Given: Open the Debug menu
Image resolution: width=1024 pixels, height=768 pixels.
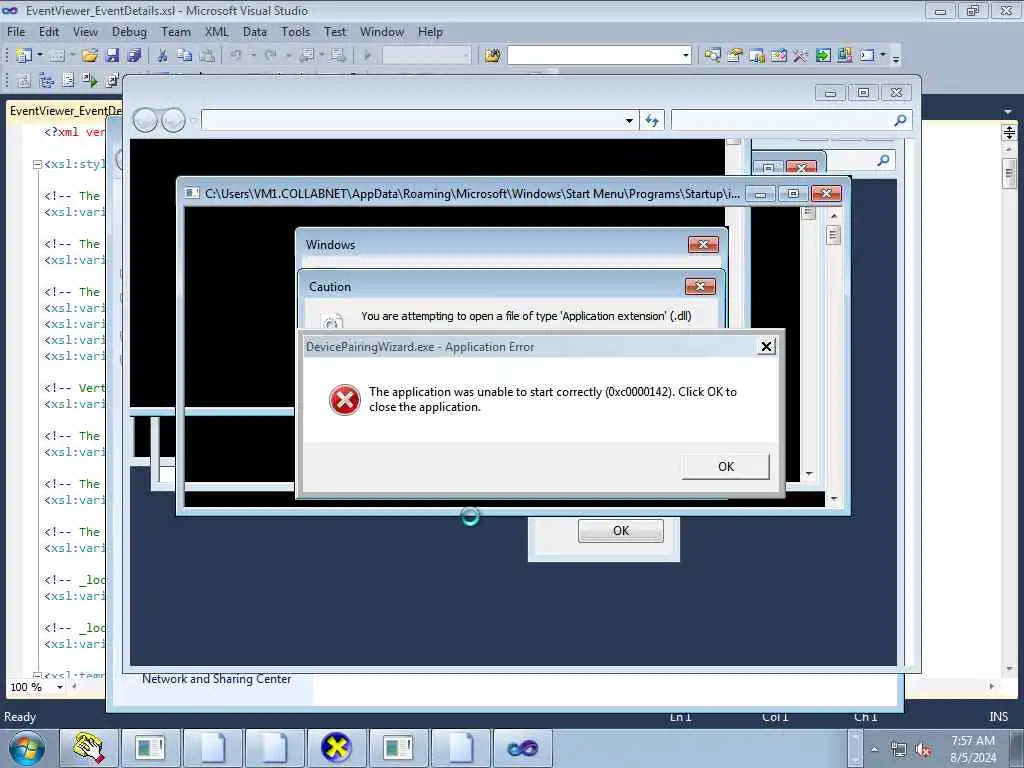Looking at the screenshot, I should [x=129, y=31].
